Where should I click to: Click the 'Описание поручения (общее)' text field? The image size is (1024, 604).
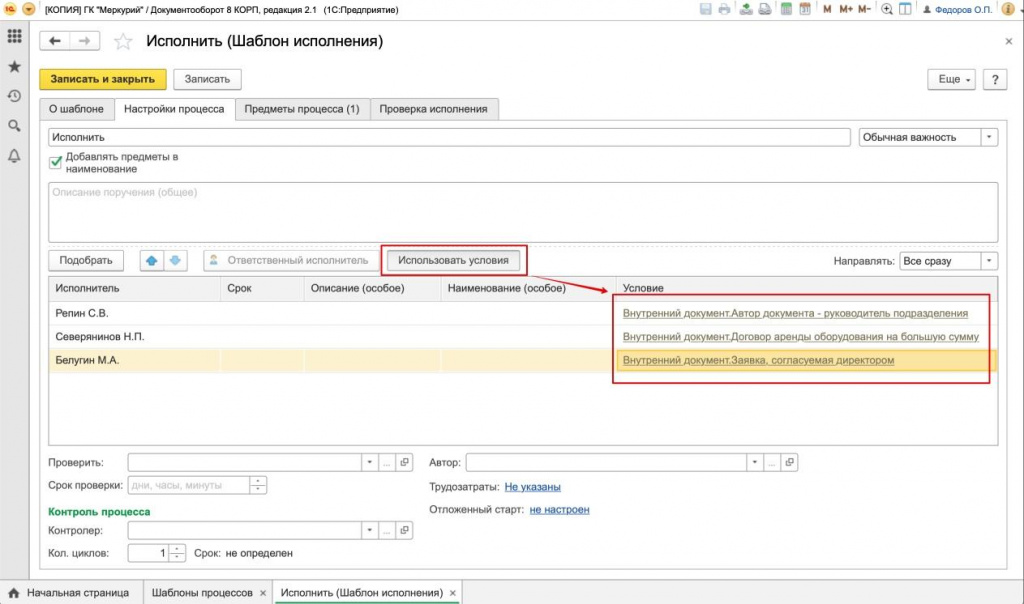[522, 210]
